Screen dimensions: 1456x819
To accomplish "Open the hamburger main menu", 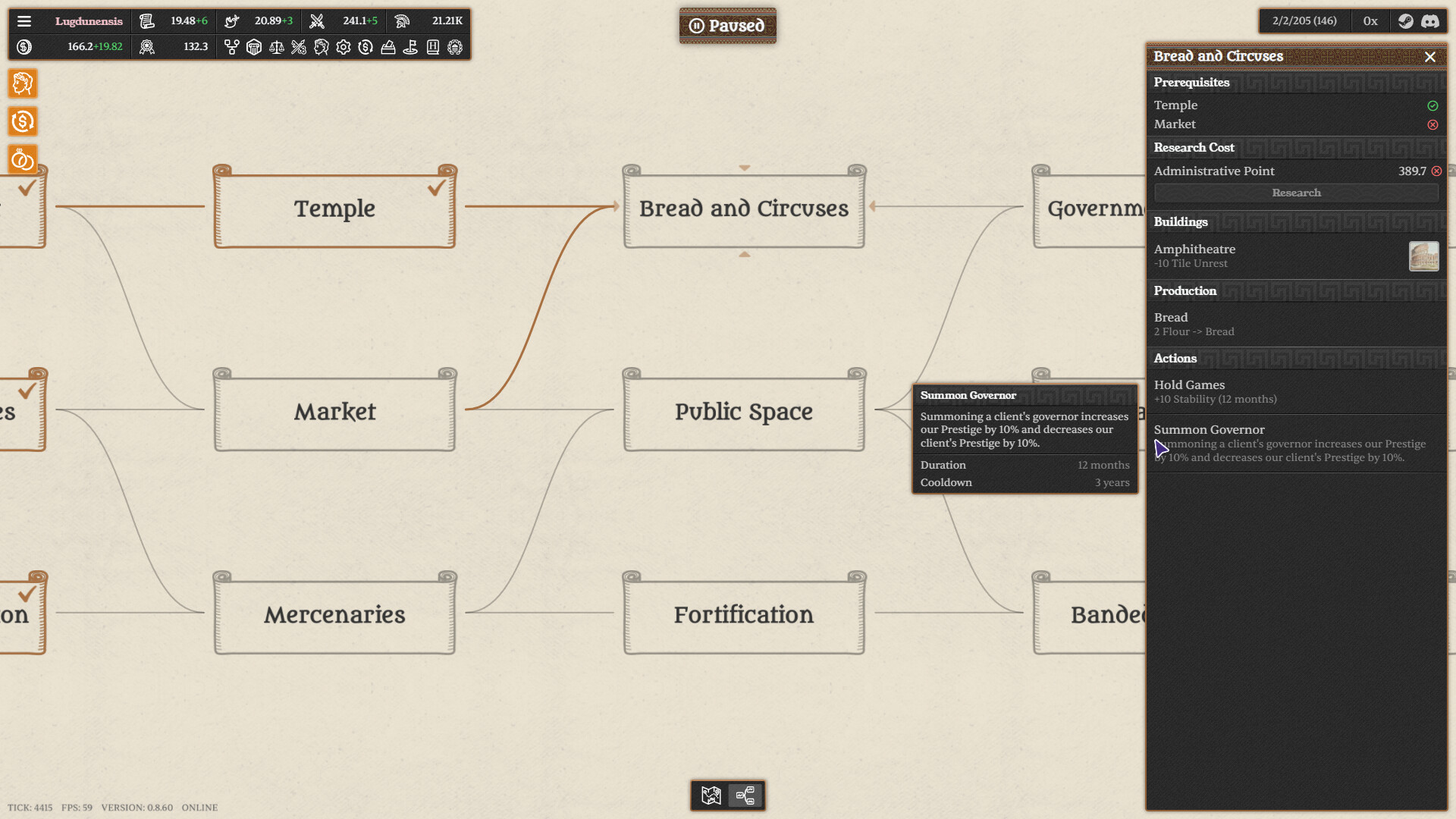I will click(x=24, y=21).
